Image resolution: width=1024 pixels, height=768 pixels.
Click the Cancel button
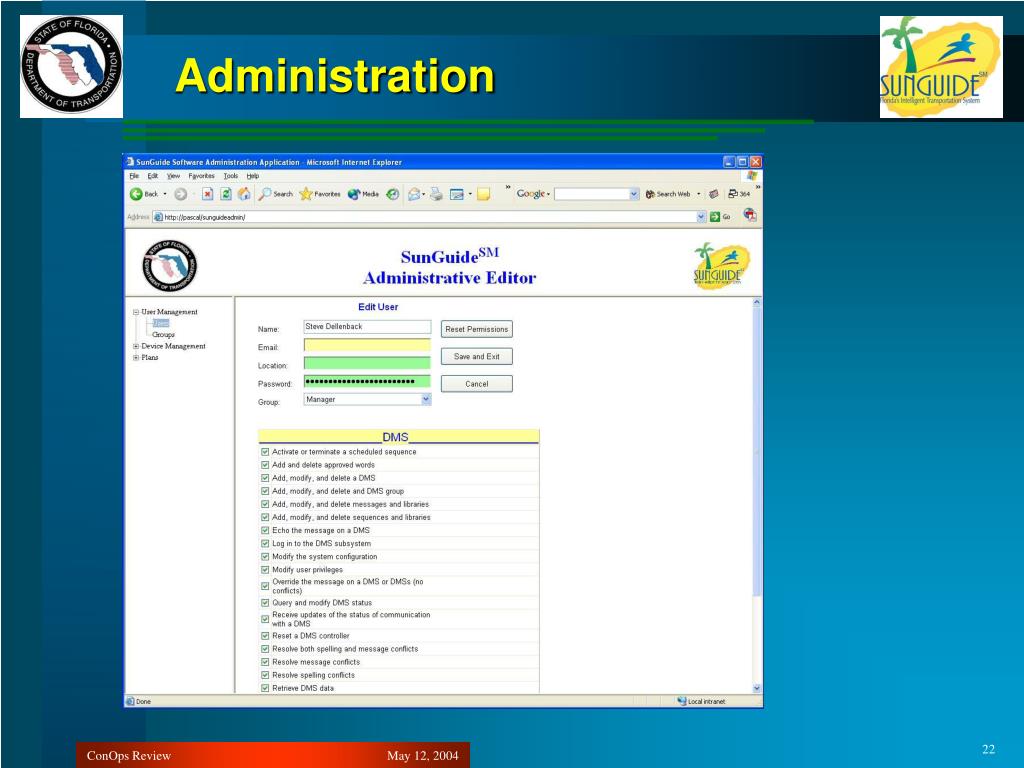coord(477,384)
